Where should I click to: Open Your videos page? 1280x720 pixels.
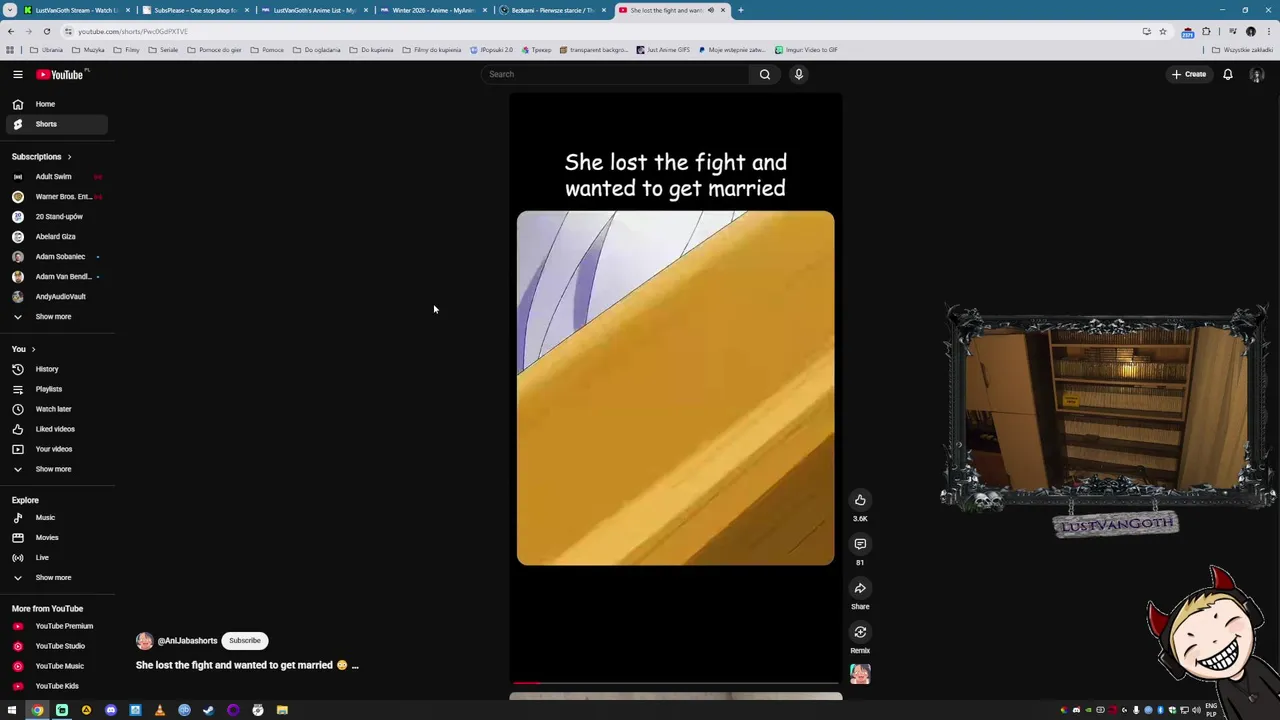pos(55,449)
